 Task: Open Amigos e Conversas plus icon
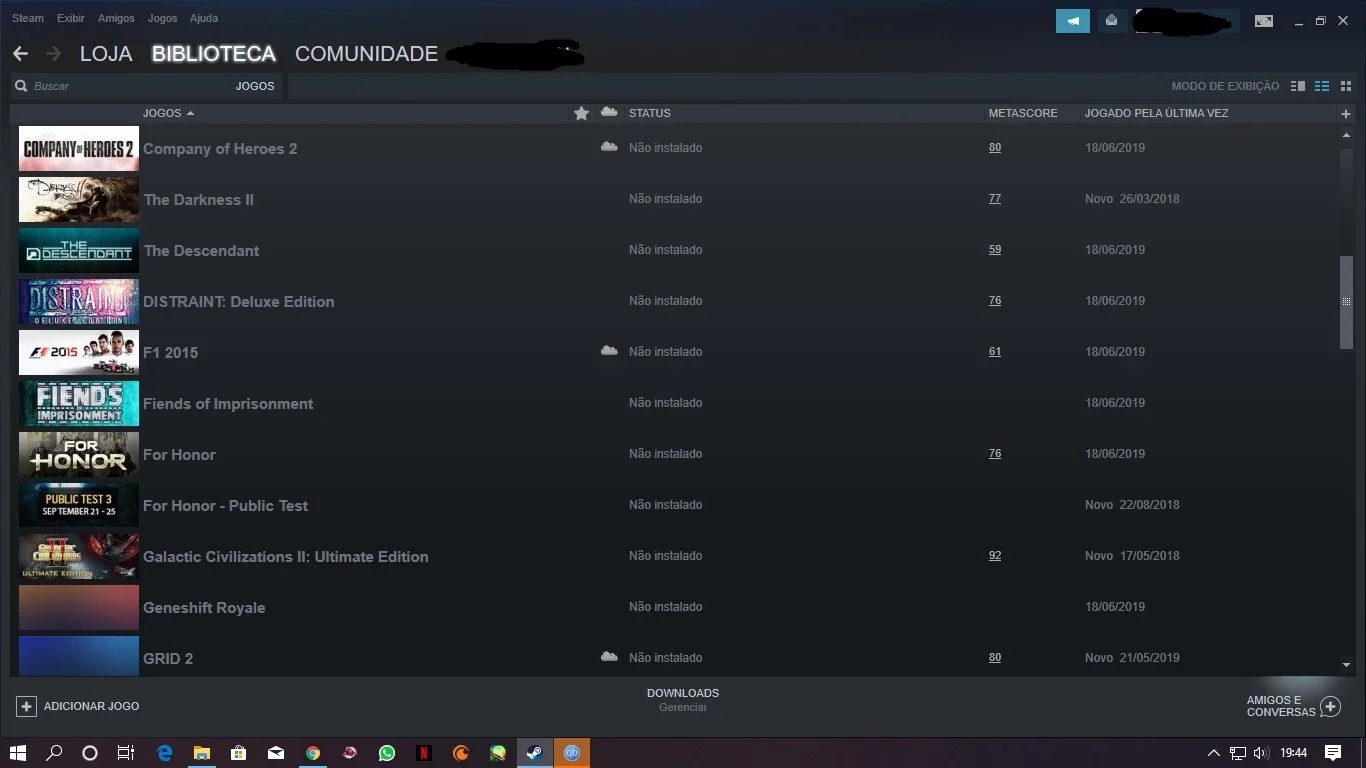[x=1330, y=706]
